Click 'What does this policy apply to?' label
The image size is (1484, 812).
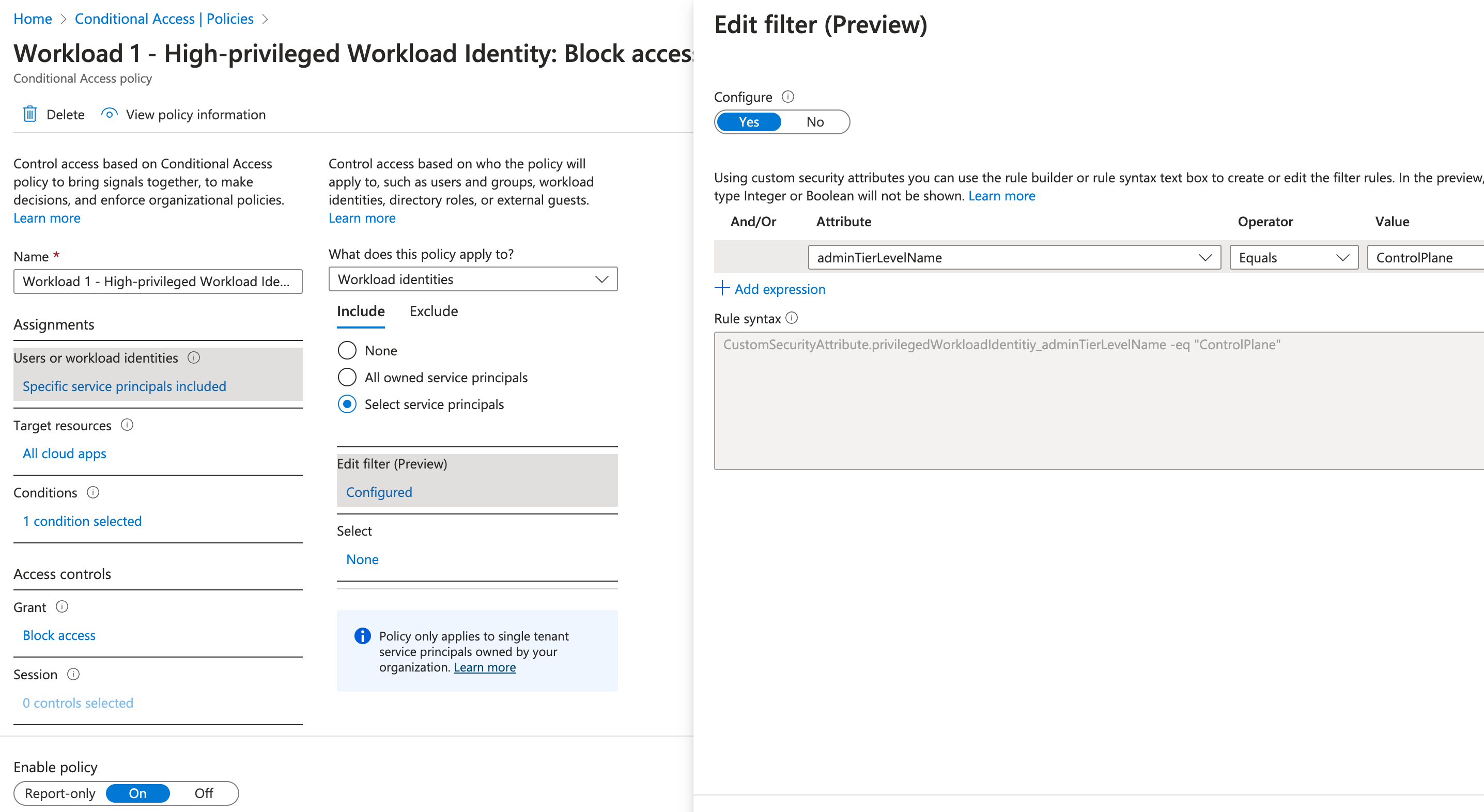[421, 254]
